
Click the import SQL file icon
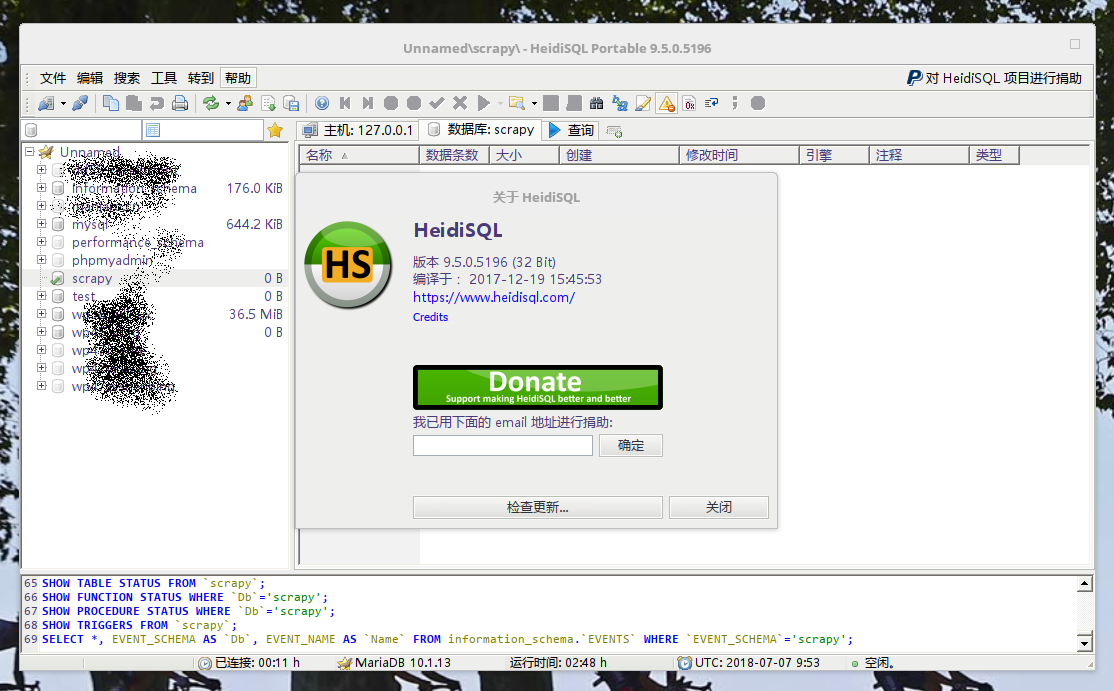[x=269, y=104]
